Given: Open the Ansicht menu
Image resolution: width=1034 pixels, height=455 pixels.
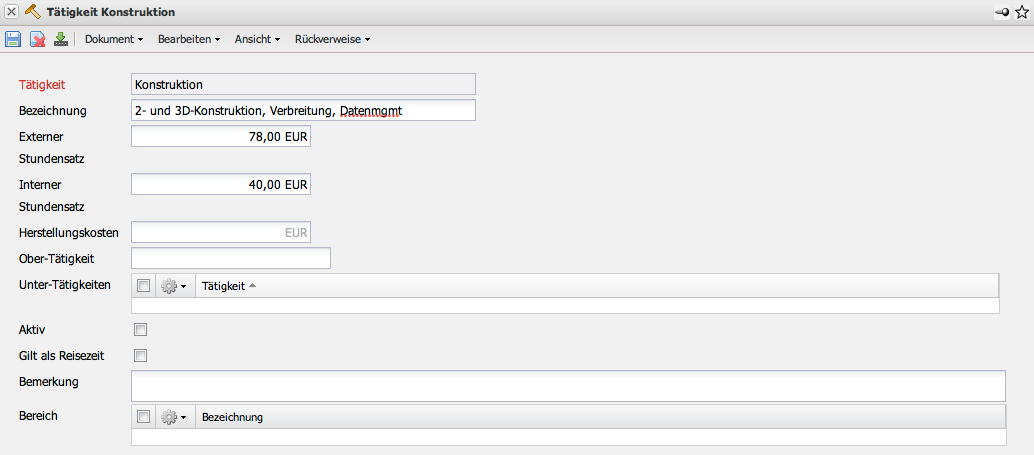Looking at the screenshot, I should click(x=257, y=40).
